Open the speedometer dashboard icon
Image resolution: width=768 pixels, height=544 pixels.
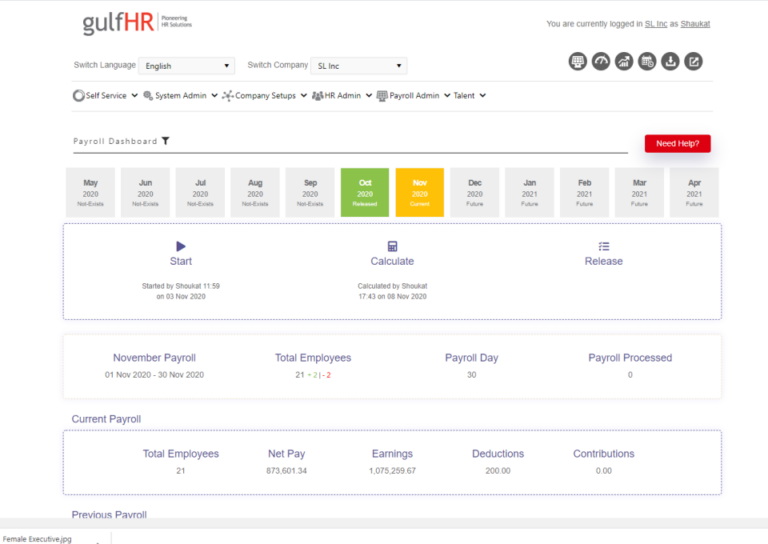[x=601, y=62]
